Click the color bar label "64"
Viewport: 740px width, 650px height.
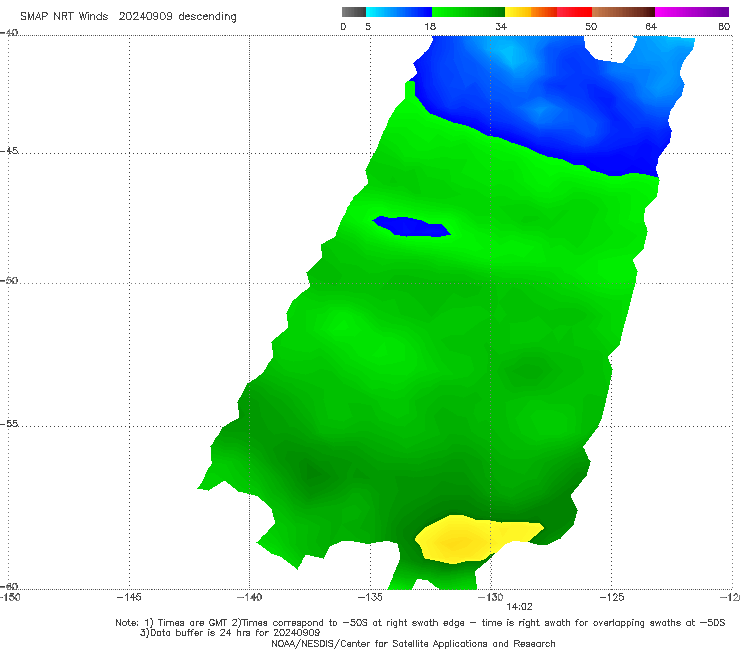click(x=651, y=26)
